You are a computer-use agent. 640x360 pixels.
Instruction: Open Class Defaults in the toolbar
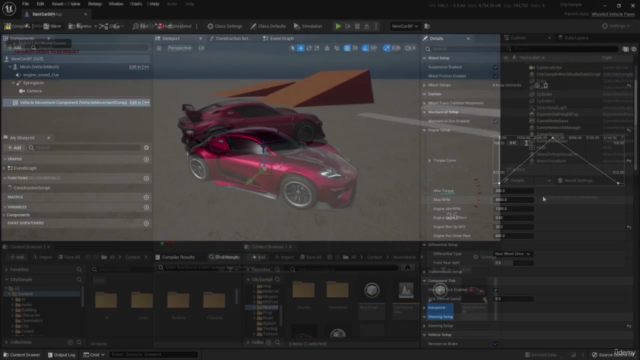268,26
